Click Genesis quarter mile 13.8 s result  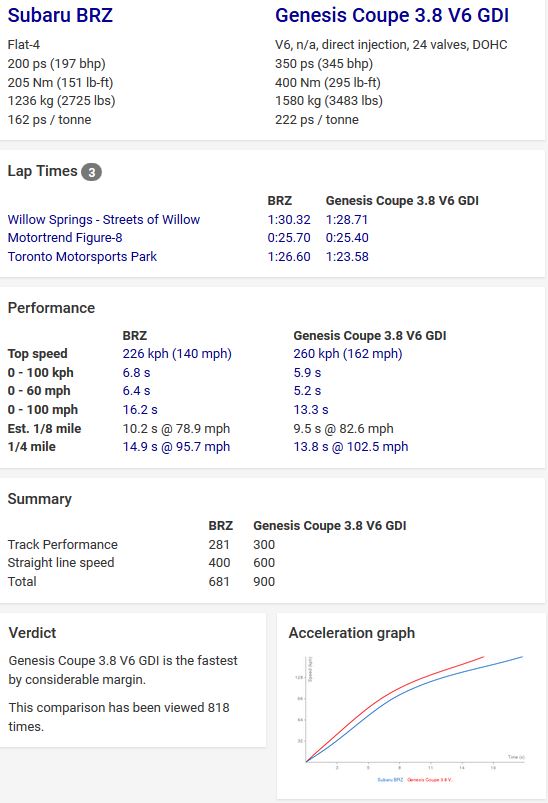(x=351, y=447)
